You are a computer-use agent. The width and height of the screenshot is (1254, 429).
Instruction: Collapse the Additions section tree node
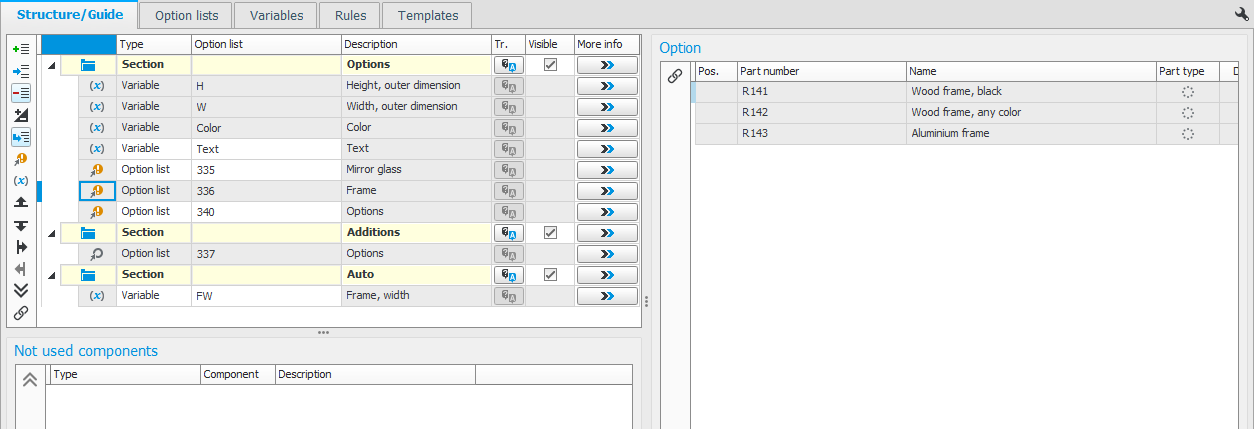52,233
